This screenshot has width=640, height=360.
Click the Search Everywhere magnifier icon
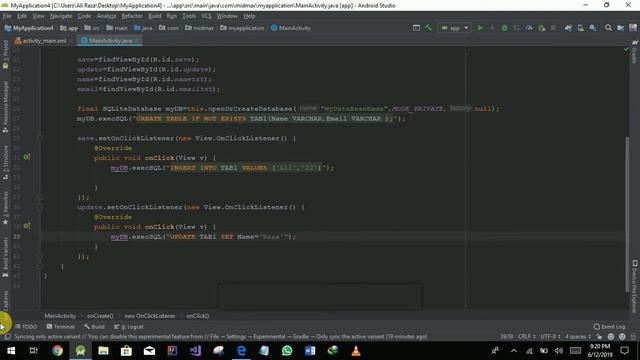(x=608, y=28)
